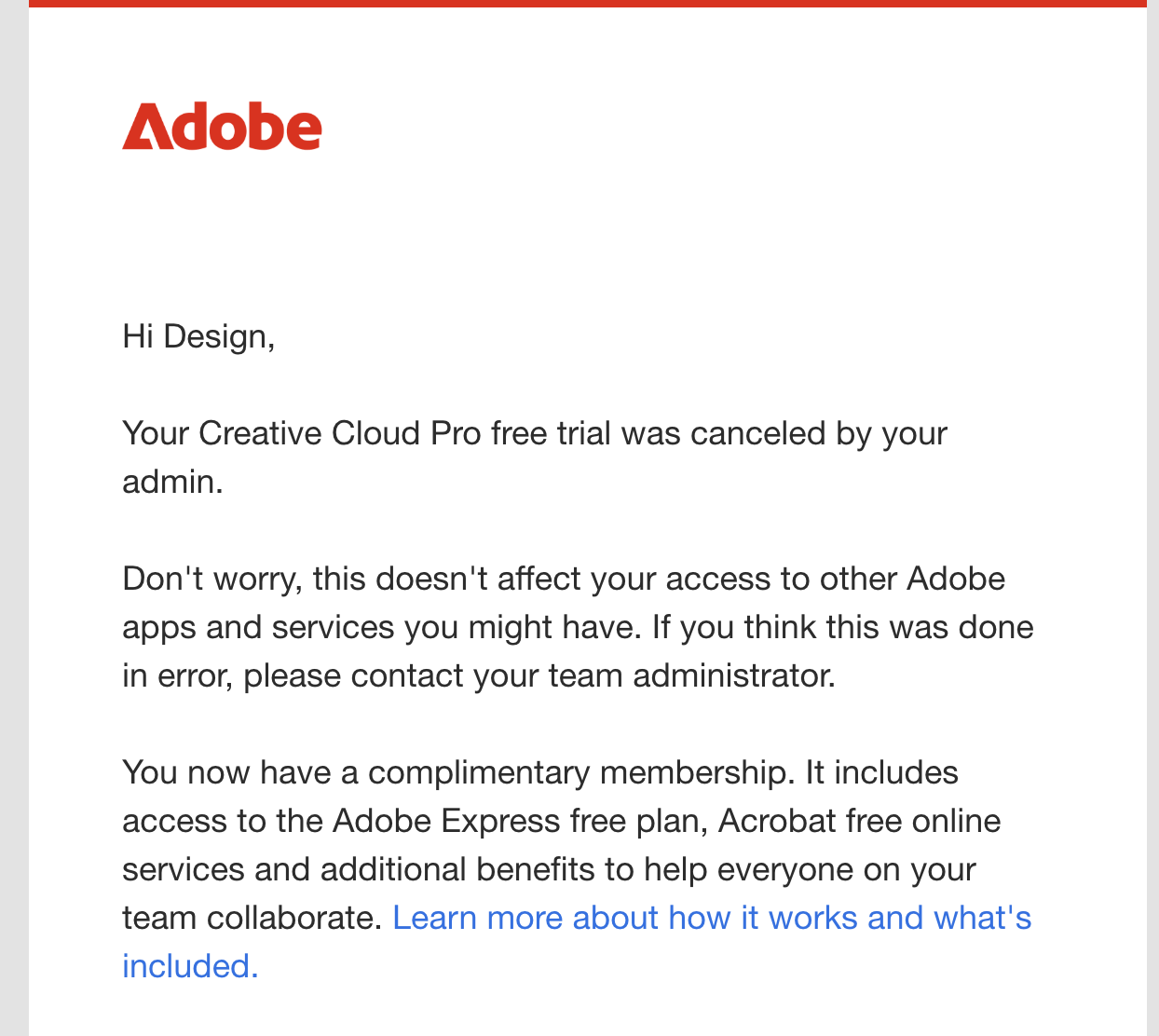Click the "services and additional benefits" line
Viewport: 1159px width, 1036px height.
point(549,869)
